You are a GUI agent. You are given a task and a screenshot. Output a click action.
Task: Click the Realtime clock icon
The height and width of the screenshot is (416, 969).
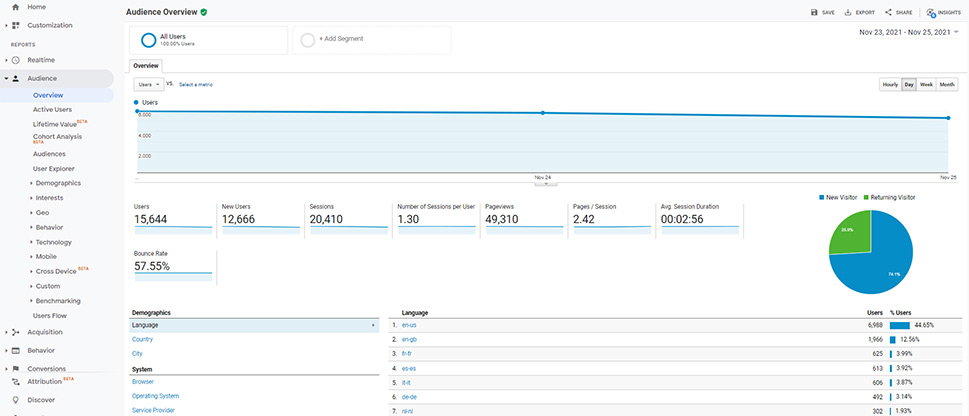point(15,60)
